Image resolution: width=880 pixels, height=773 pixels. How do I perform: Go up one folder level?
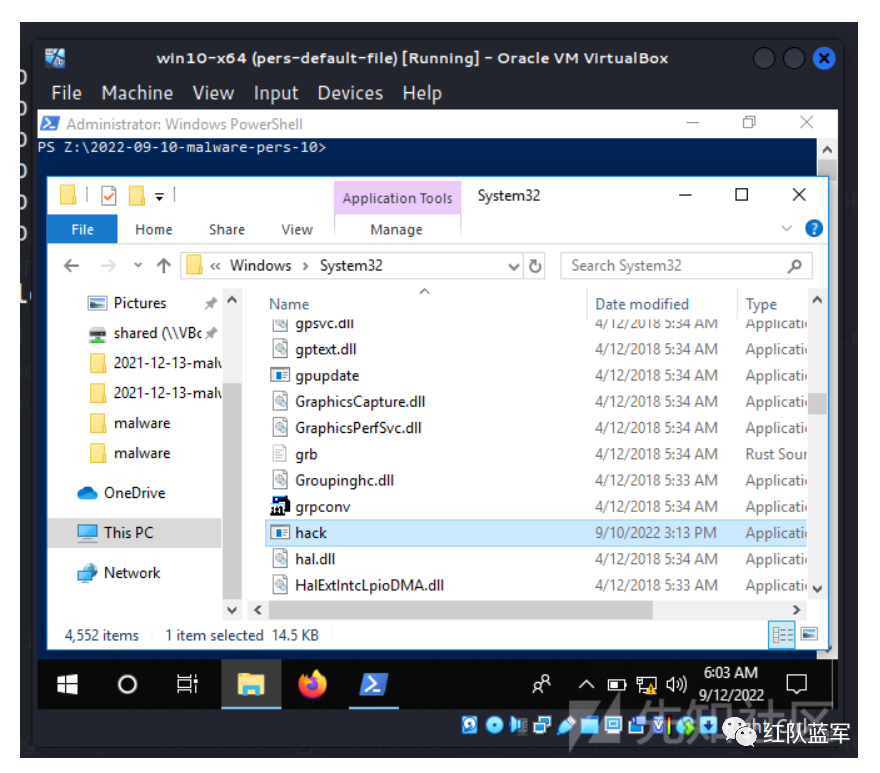tap(163, 265)
